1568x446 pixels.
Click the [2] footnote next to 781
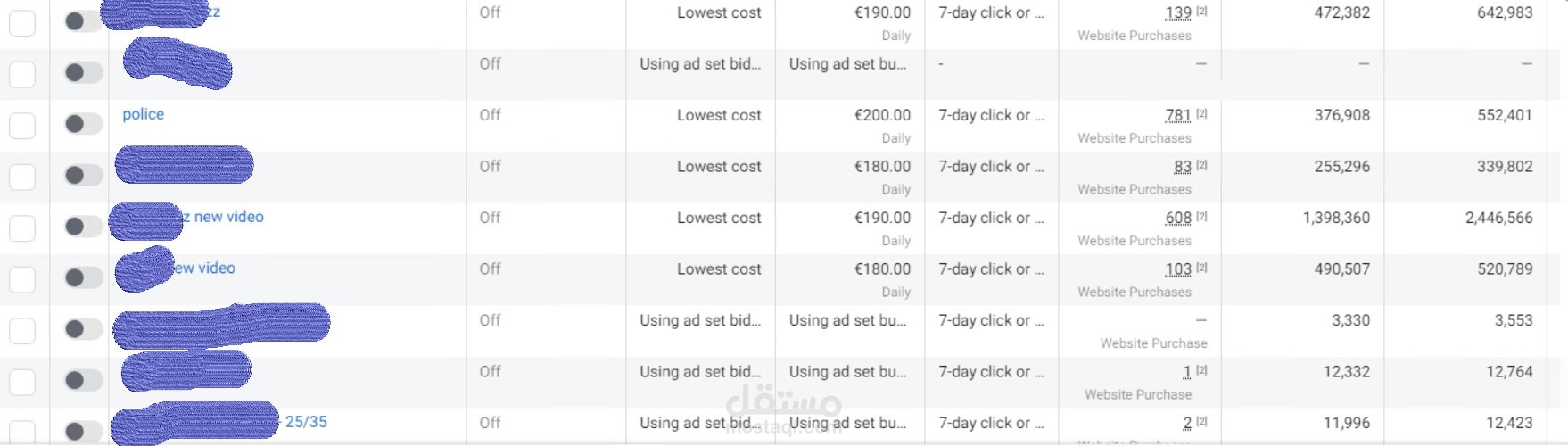pos(1201,113)
